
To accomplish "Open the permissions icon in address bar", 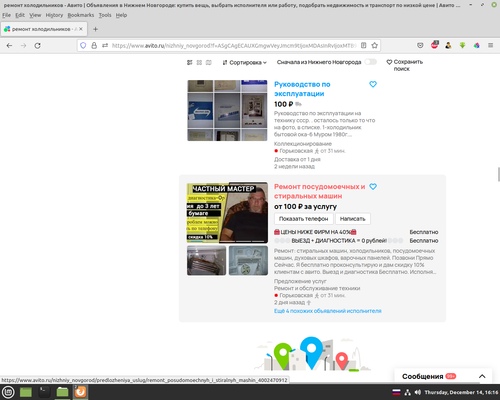I will tap(105, 46).
